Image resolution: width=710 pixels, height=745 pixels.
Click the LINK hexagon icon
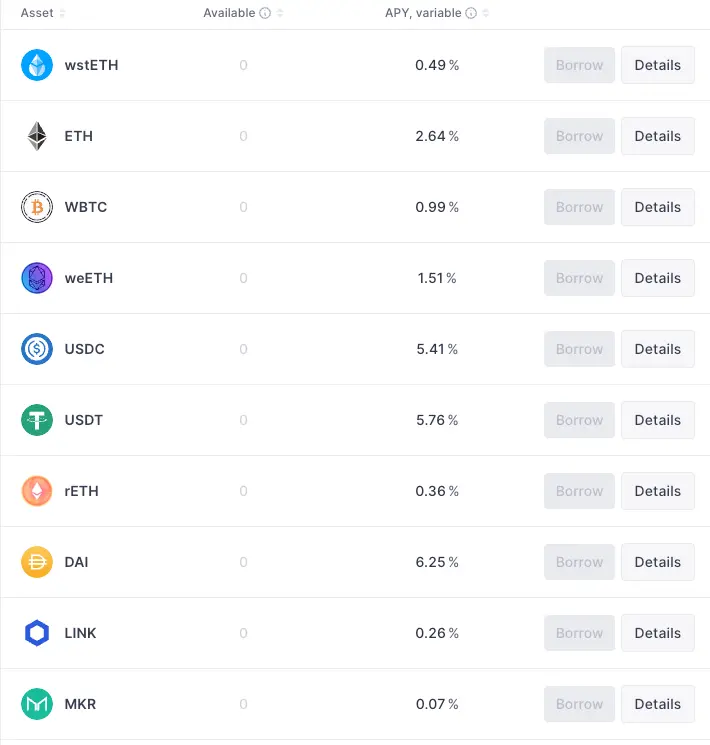(37, 633)
